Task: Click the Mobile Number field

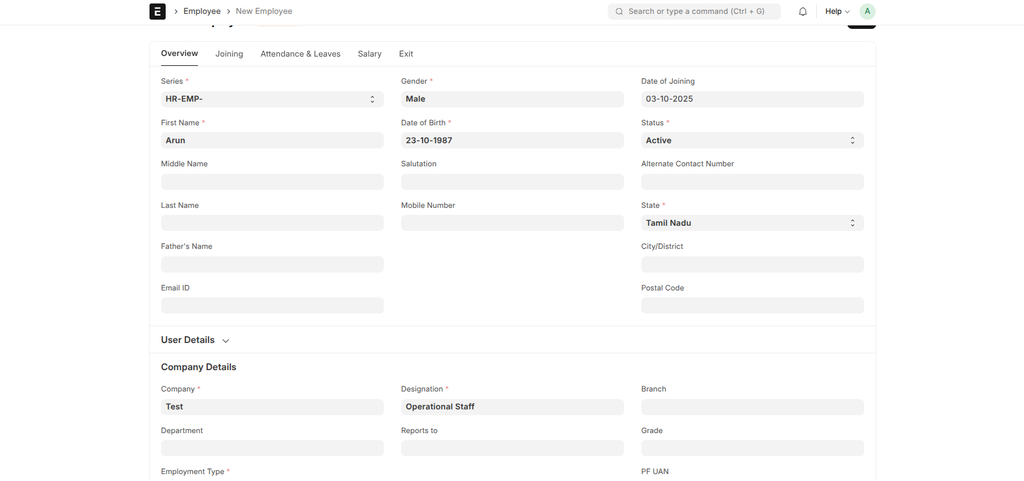Action: pyautogui.click(x=512, y=223)
